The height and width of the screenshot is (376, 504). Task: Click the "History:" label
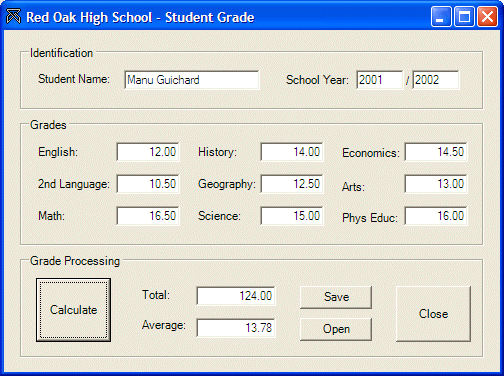pyautogui.click(x=217, y=152)
